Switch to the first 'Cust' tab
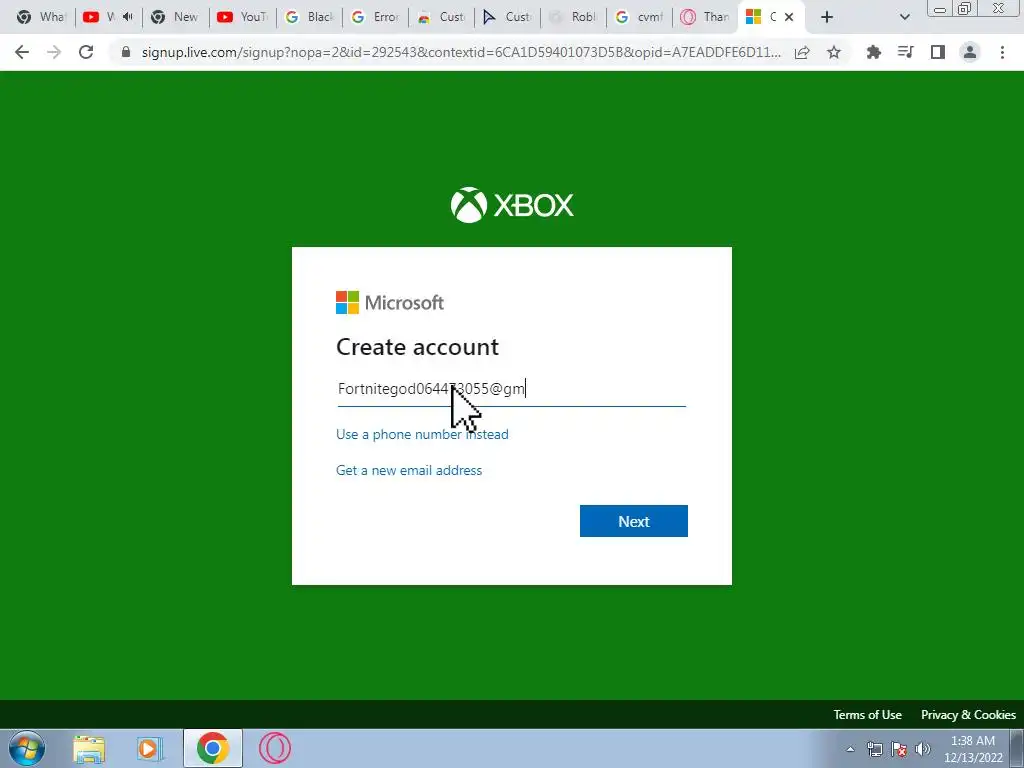The image size is (1024, 768). click(441, 17)
